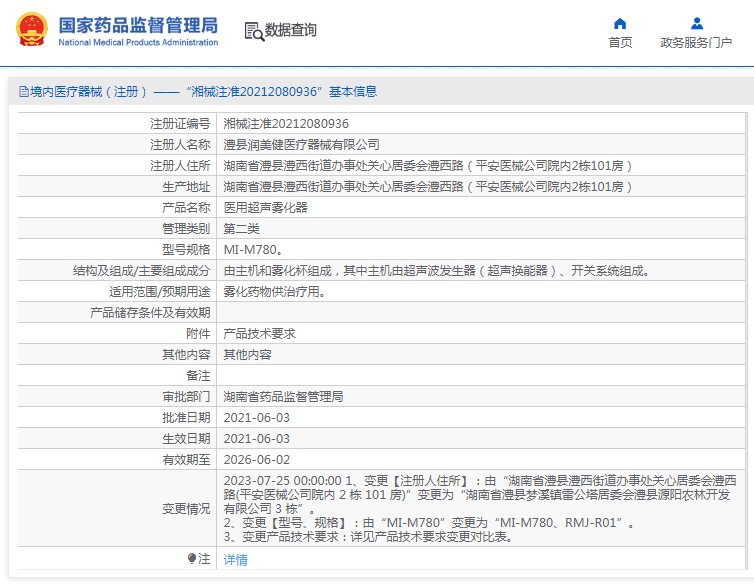The width and height of the screenshot is (754, 584).
Task: Click the 产品储存条件及有效期 label
Action: click(x=151, y=313)
